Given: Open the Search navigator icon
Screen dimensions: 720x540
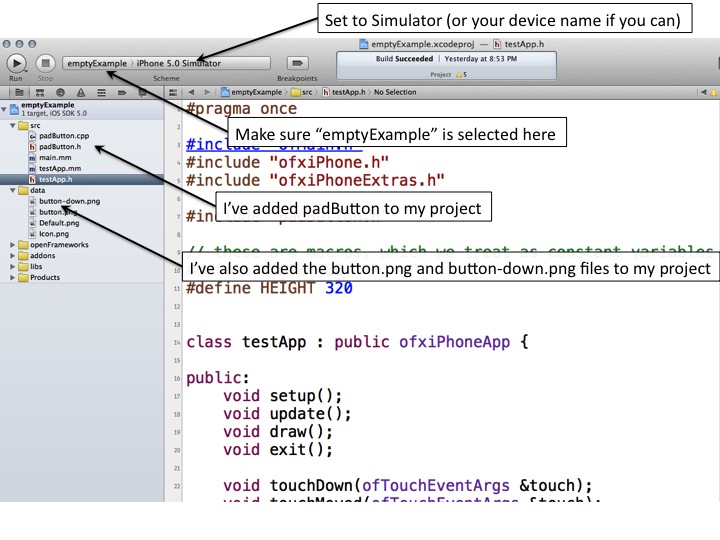Looking at the screenshot, I should 60,92.
